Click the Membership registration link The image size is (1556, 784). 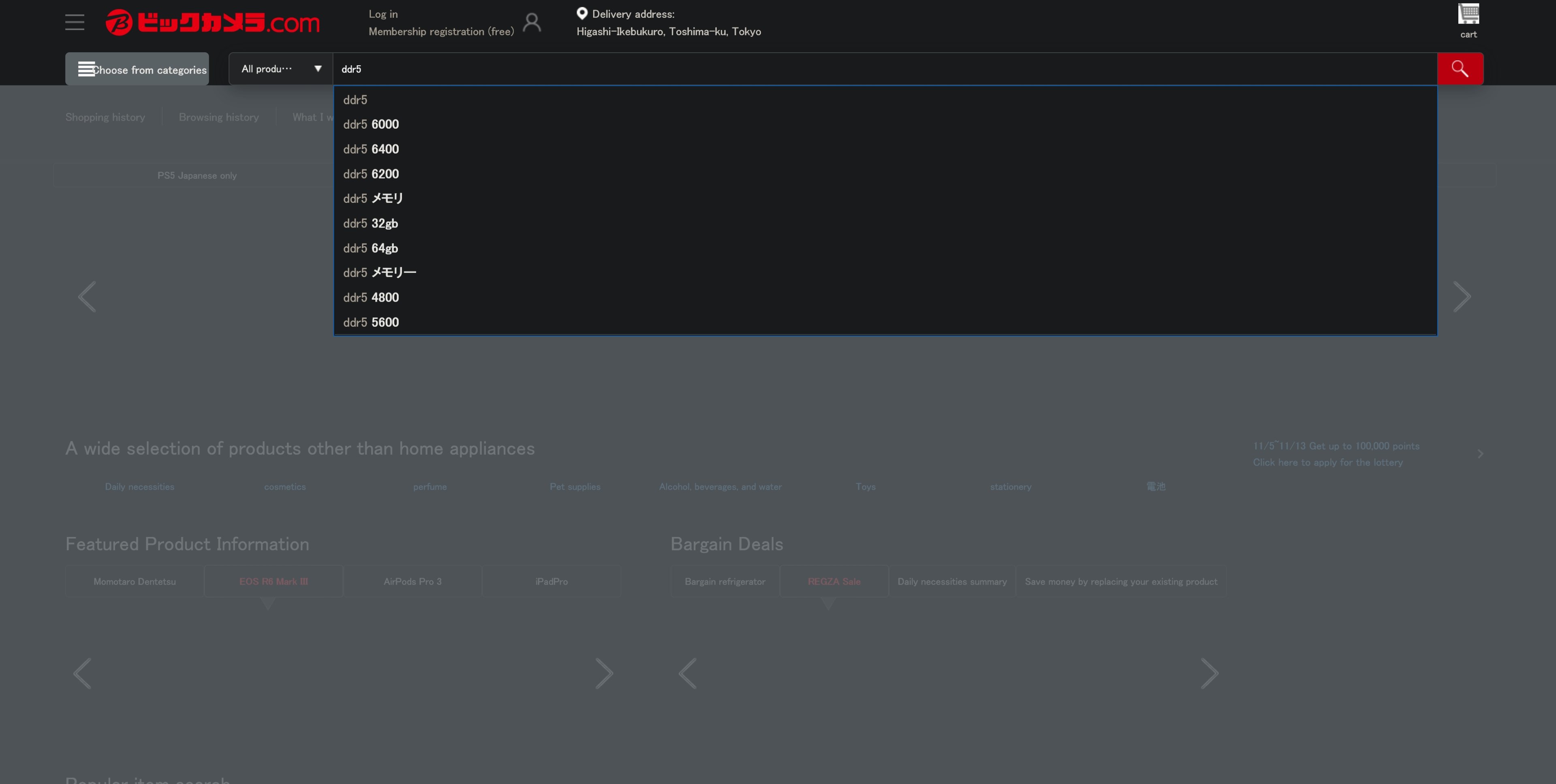point(441,31)
